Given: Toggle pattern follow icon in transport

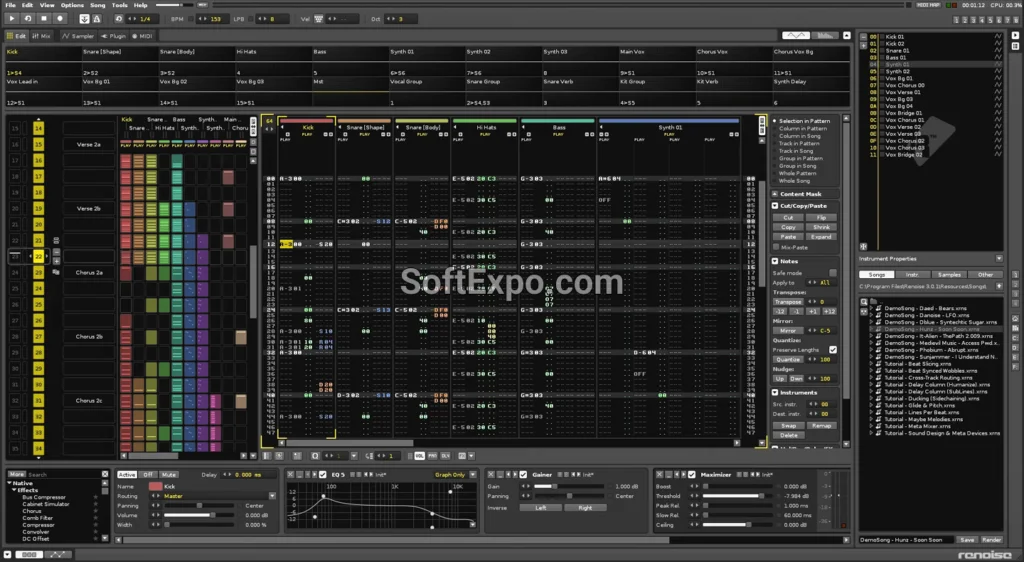Looking at the screenshot, I should point(85,19).
